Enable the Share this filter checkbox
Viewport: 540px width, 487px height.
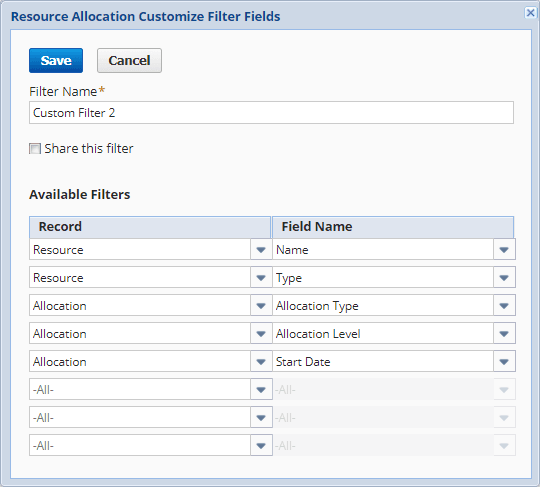point(35,149)
